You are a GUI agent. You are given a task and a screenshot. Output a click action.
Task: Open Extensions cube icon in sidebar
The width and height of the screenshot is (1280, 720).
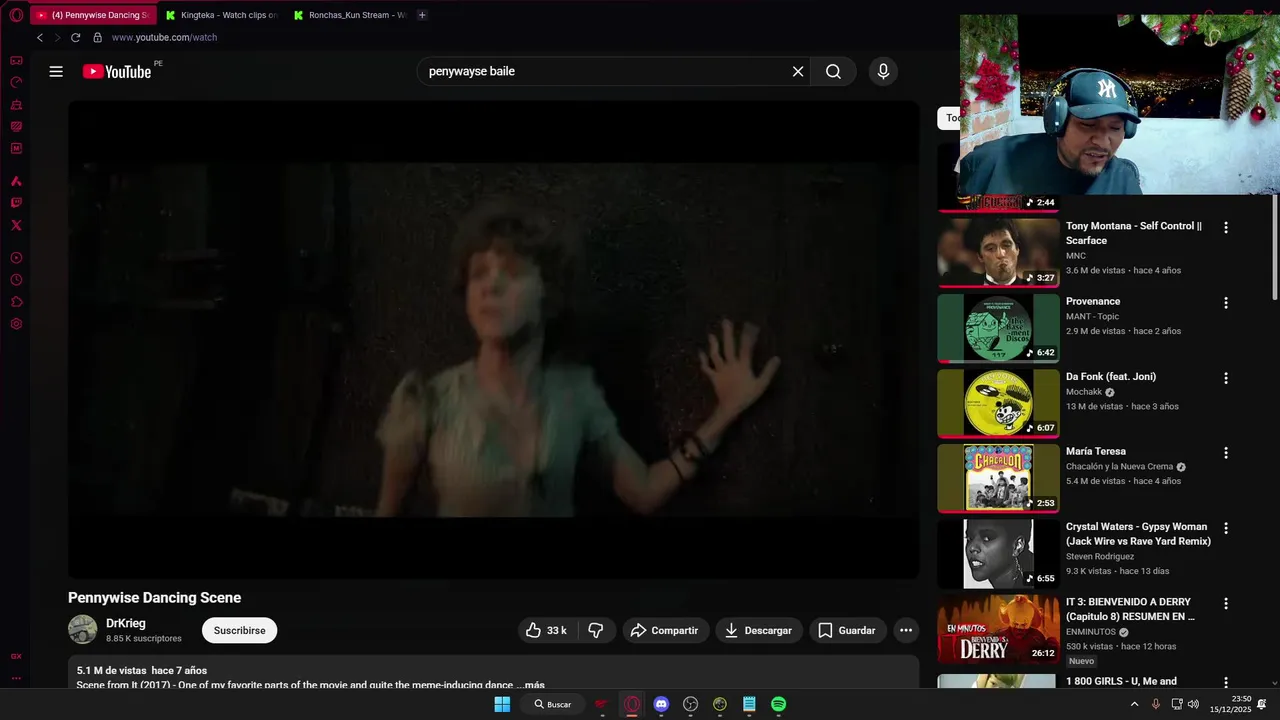click(16, 302)
